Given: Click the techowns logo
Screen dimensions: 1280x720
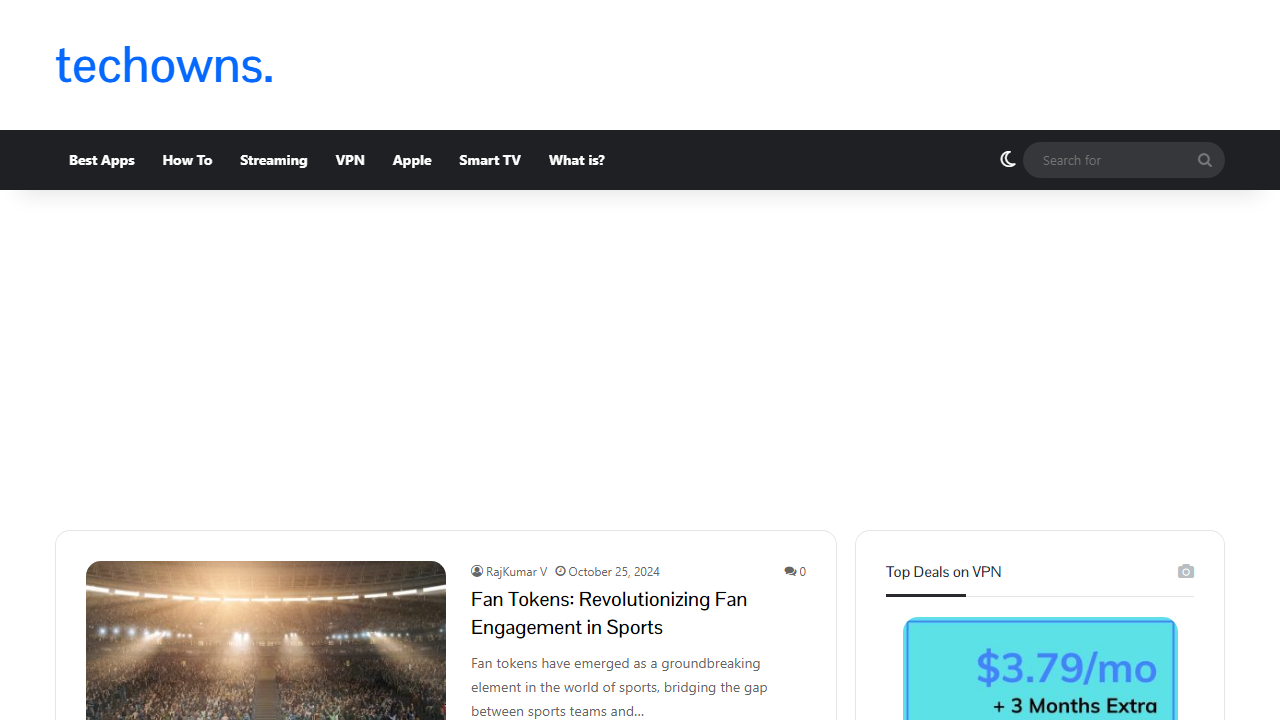Looking at the screenshot, I should pos(164,64).
